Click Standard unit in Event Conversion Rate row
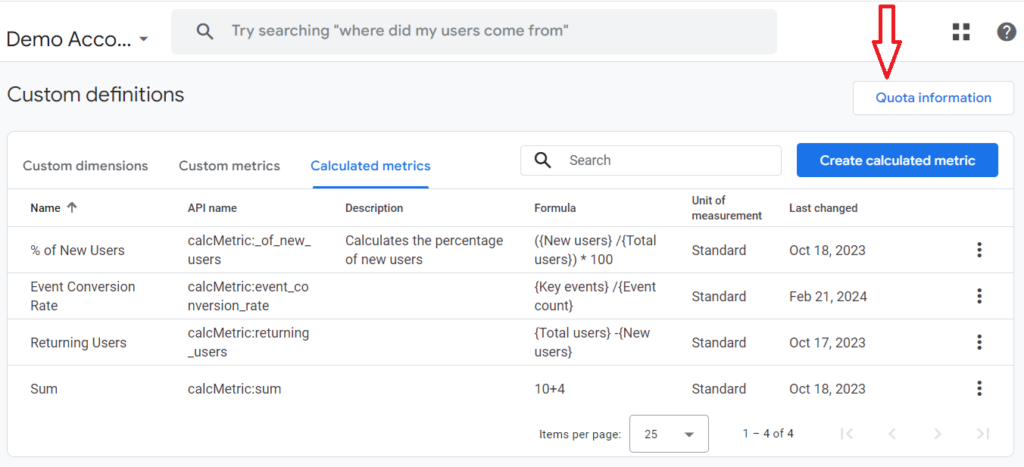Viewport: 1024px width, 467px height. coord(719,297)
